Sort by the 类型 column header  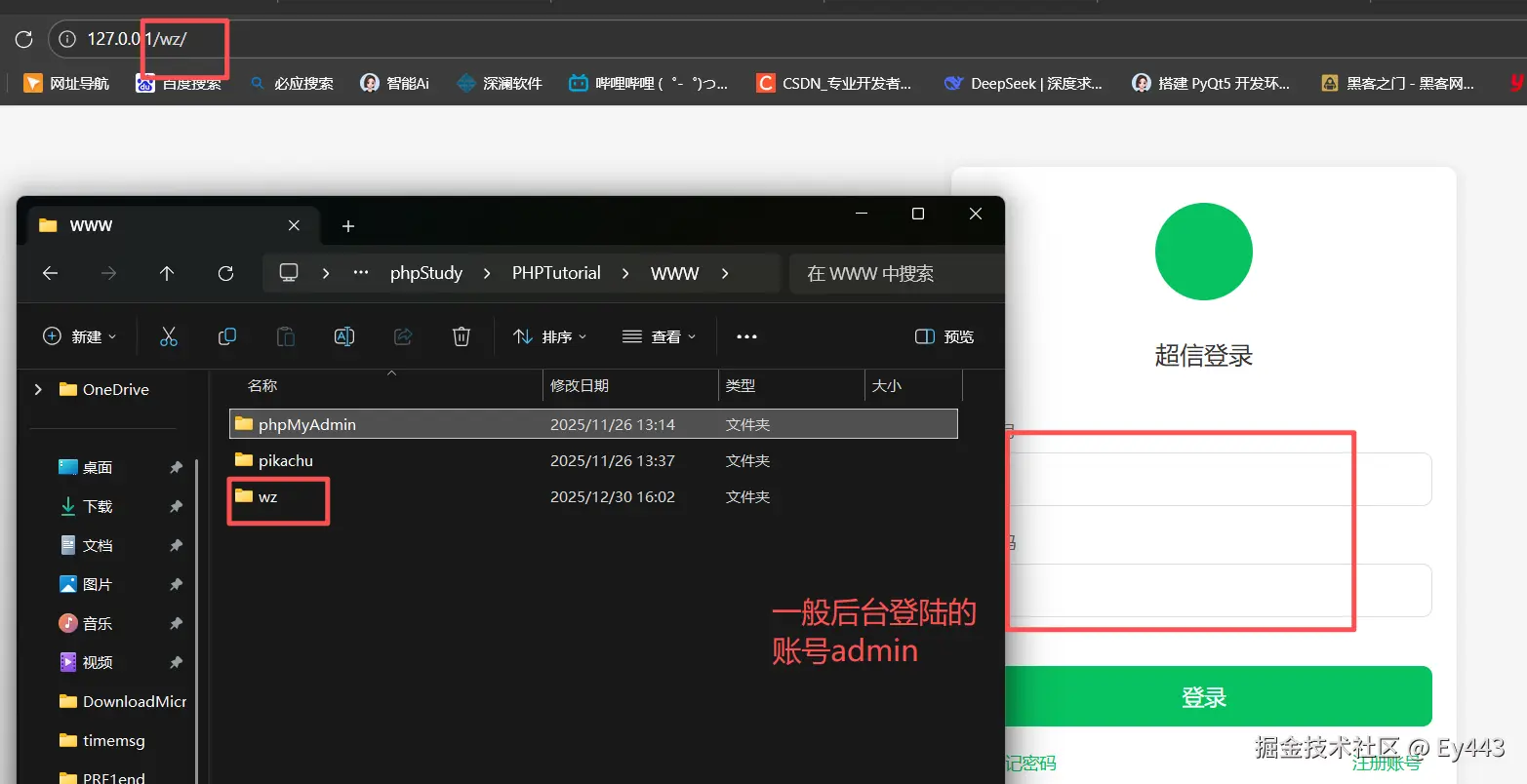[791, 386]
